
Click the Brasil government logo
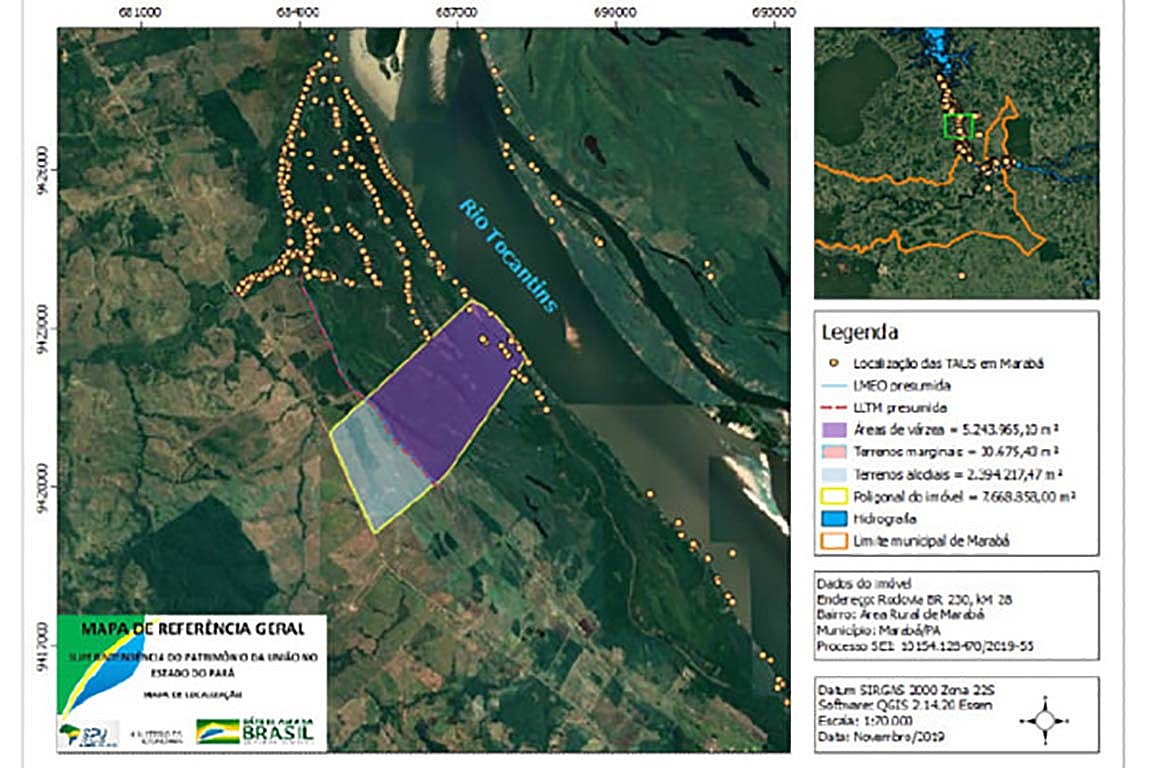click(254, 730)
